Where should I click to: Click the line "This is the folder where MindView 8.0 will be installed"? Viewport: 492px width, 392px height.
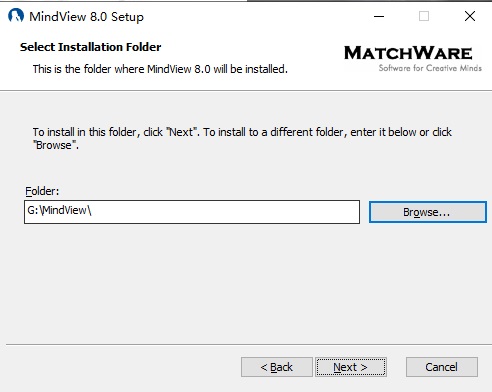(x=160, y=69)
